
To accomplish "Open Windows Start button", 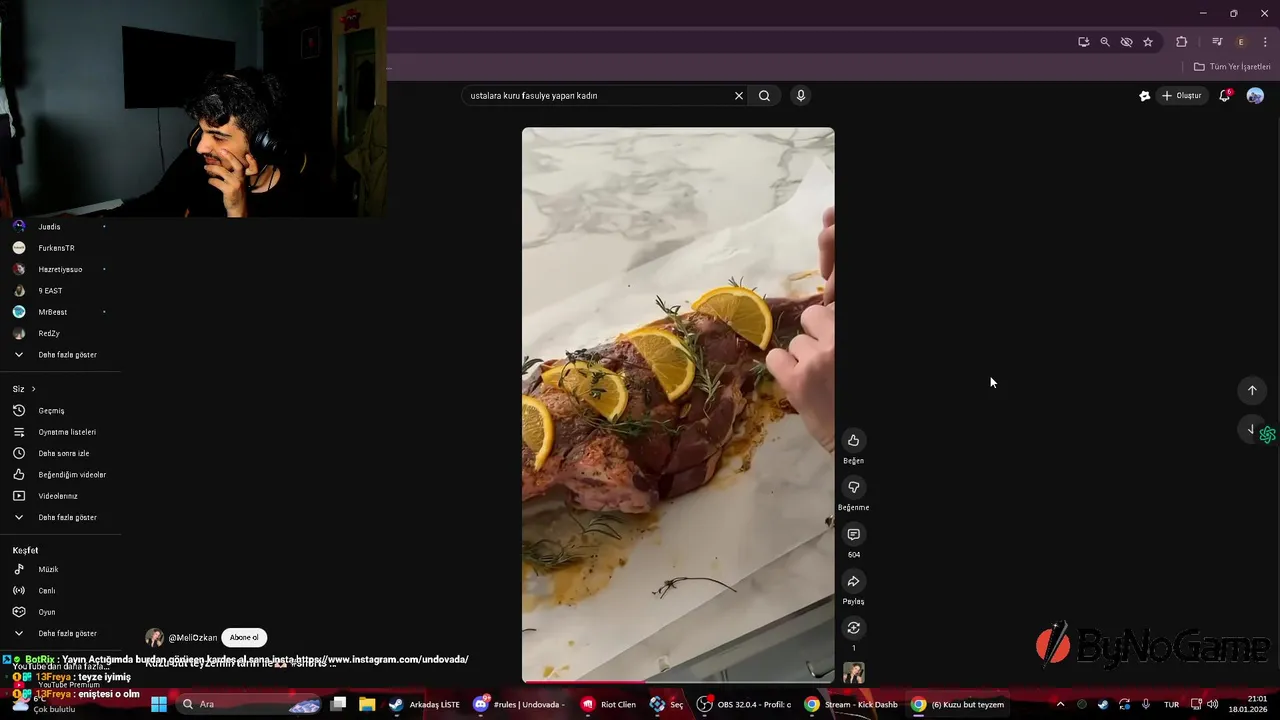I will 159,704.
